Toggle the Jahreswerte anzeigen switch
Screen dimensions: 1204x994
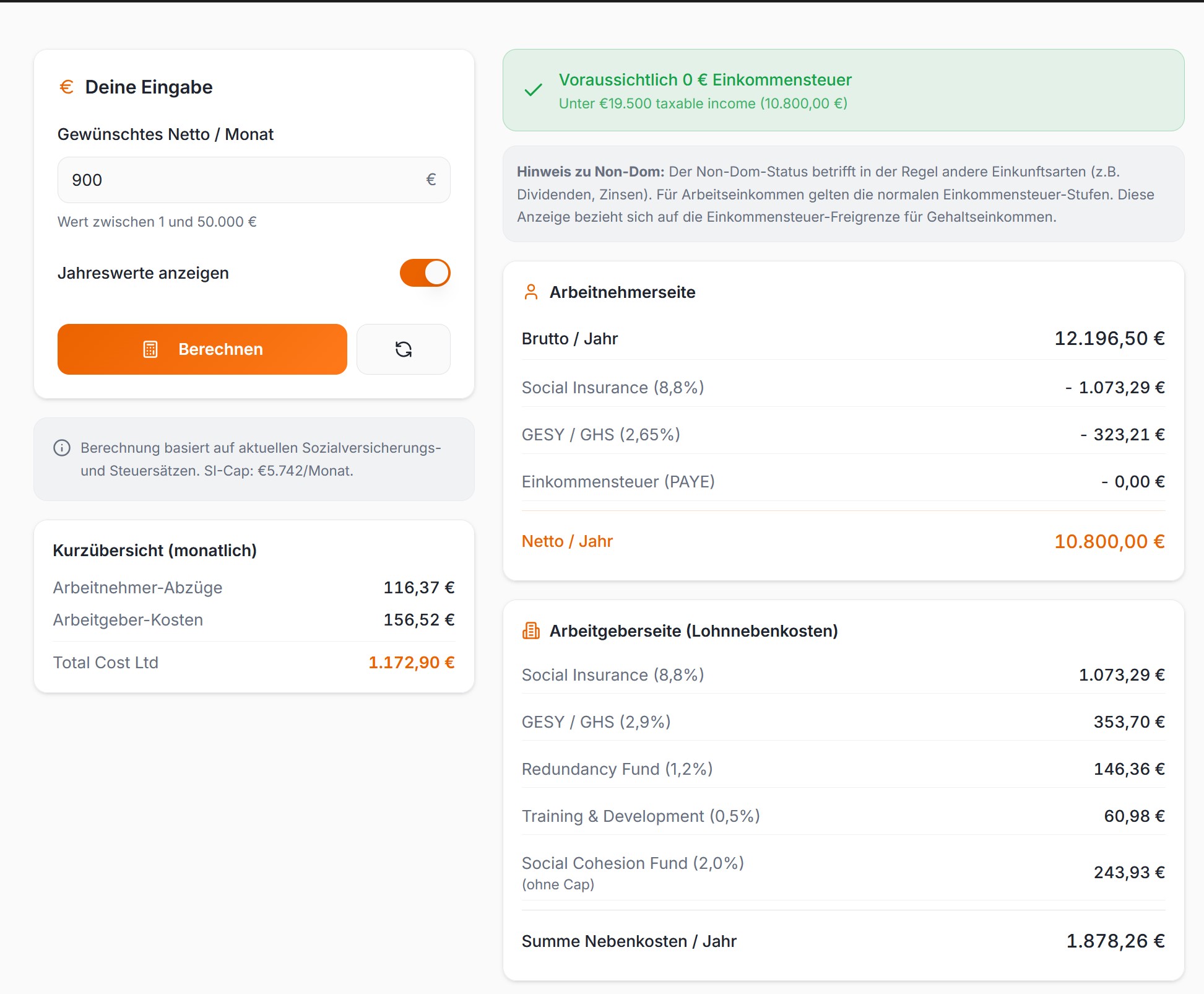pyautogui.click(x=425, y=273)
